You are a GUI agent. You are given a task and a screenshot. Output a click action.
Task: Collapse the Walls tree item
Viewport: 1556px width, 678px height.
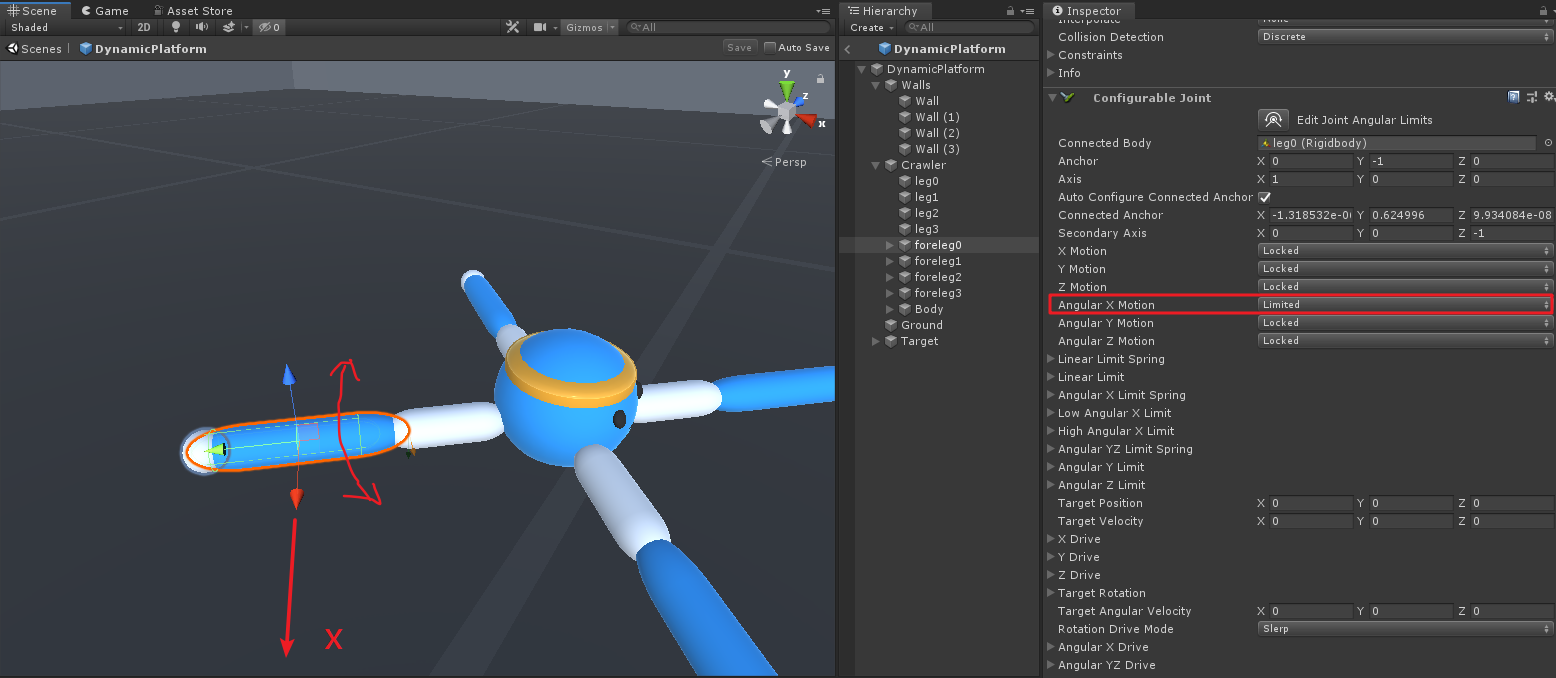[x=877, y=85]
